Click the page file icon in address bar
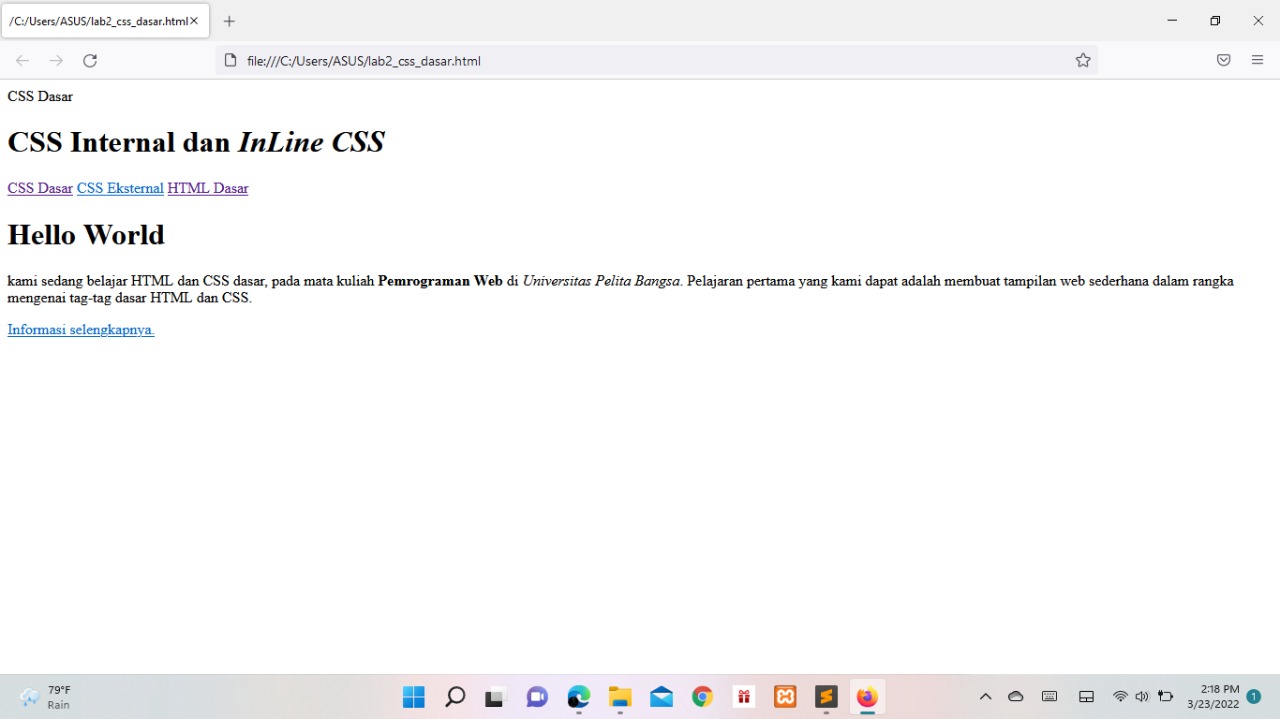 230,61
